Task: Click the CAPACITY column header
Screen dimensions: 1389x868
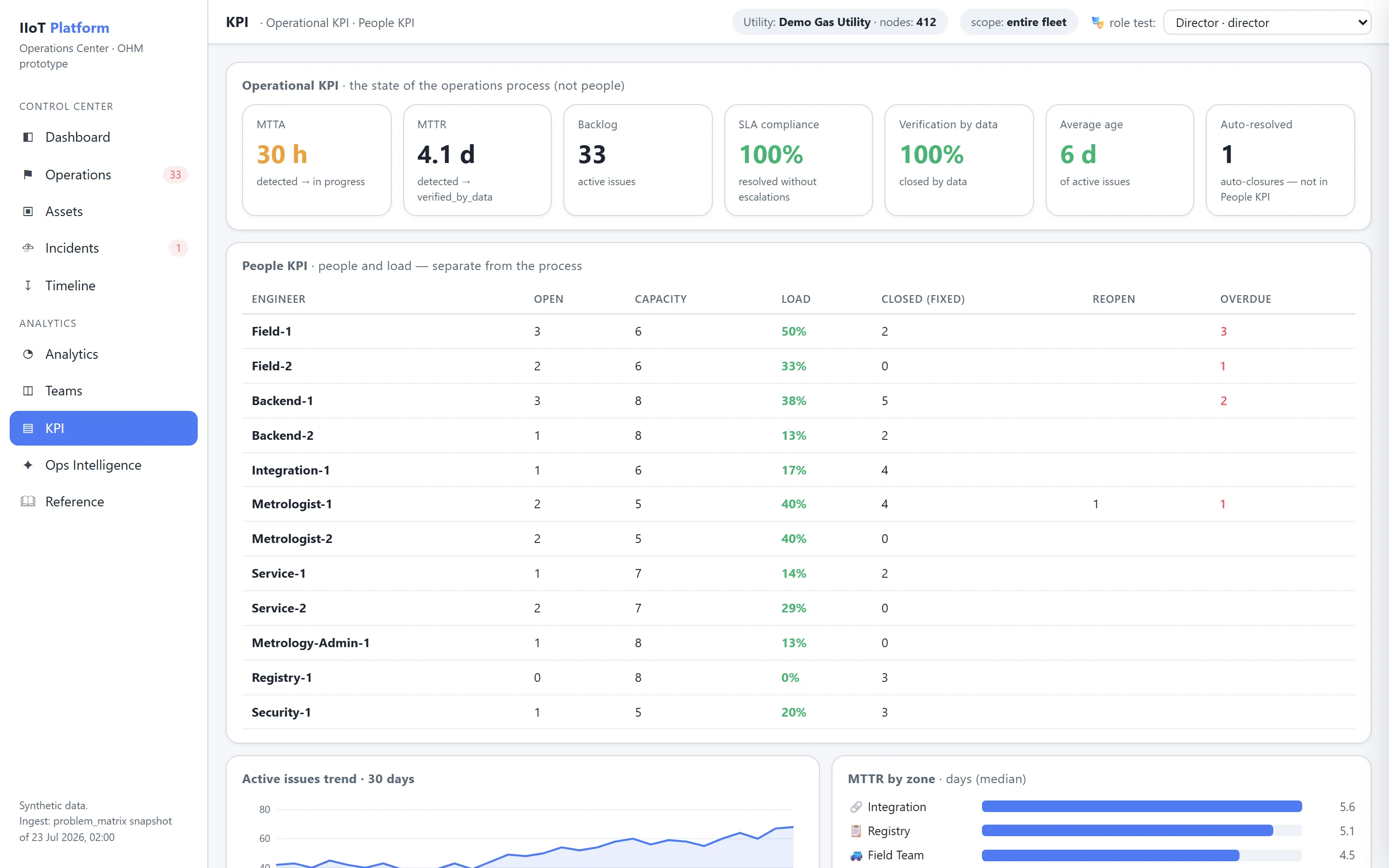Action: click(x=661, y=299)
